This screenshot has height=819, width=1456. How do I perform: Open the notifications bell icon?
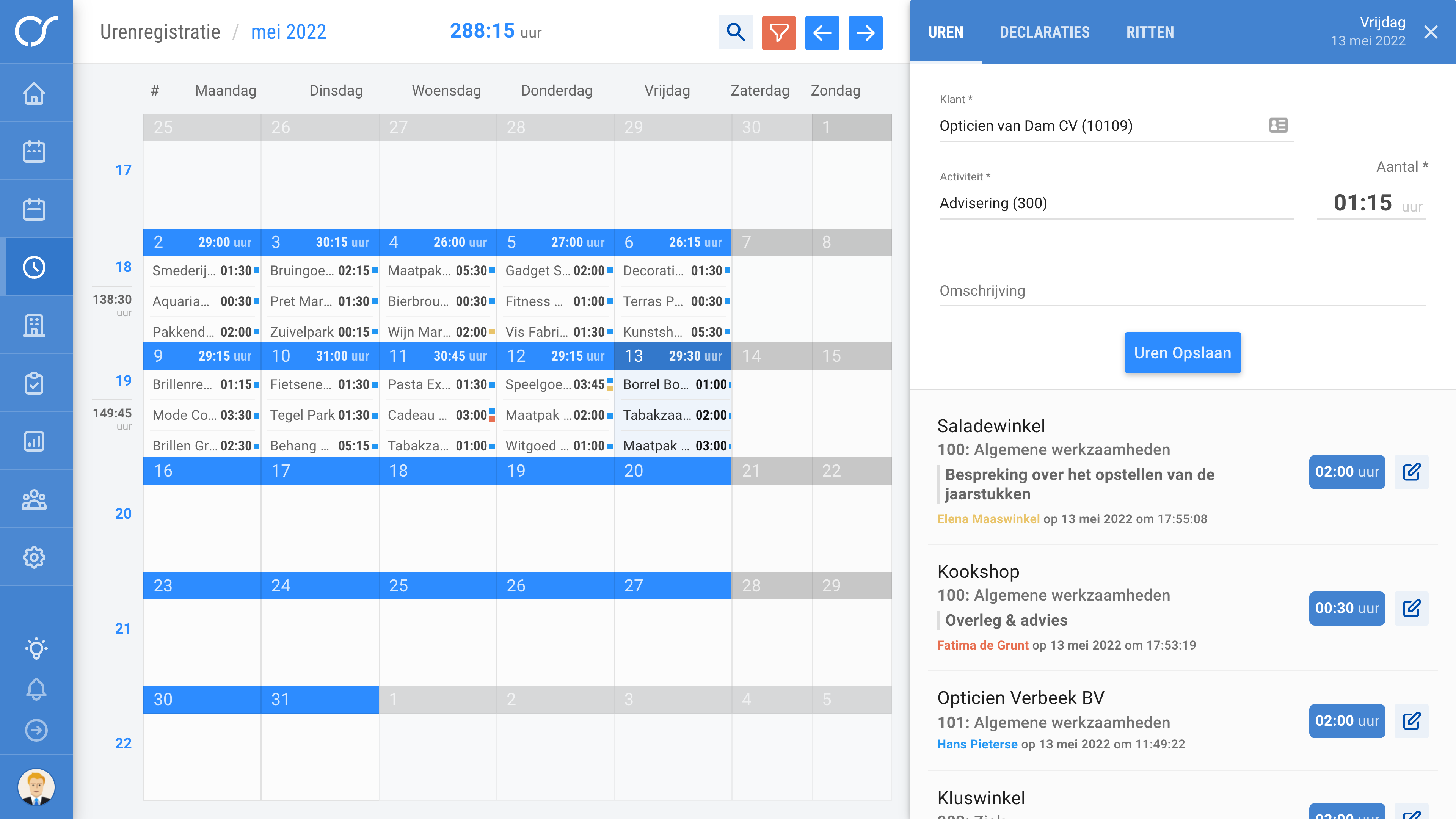point(36,689)
